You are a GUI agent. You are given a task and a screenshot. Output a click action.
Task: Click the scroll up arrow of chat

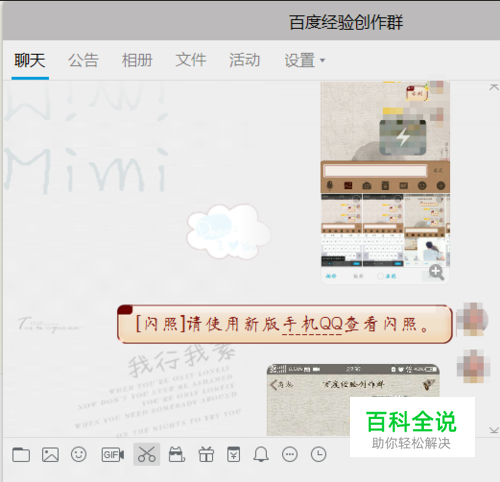click(x=494, y=87)
